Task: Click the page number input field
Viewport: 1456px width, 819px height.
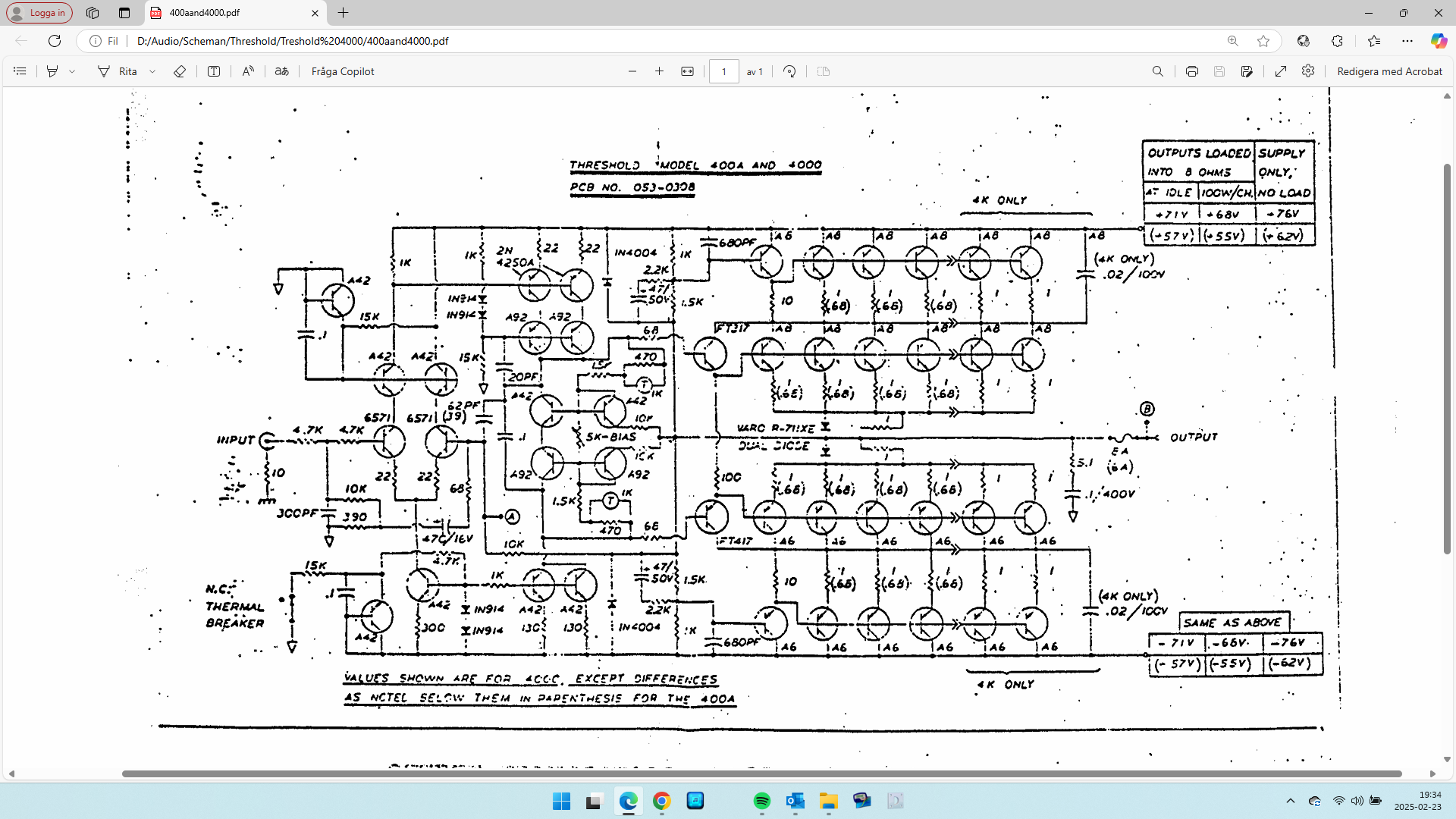Action: click(724, 71)
